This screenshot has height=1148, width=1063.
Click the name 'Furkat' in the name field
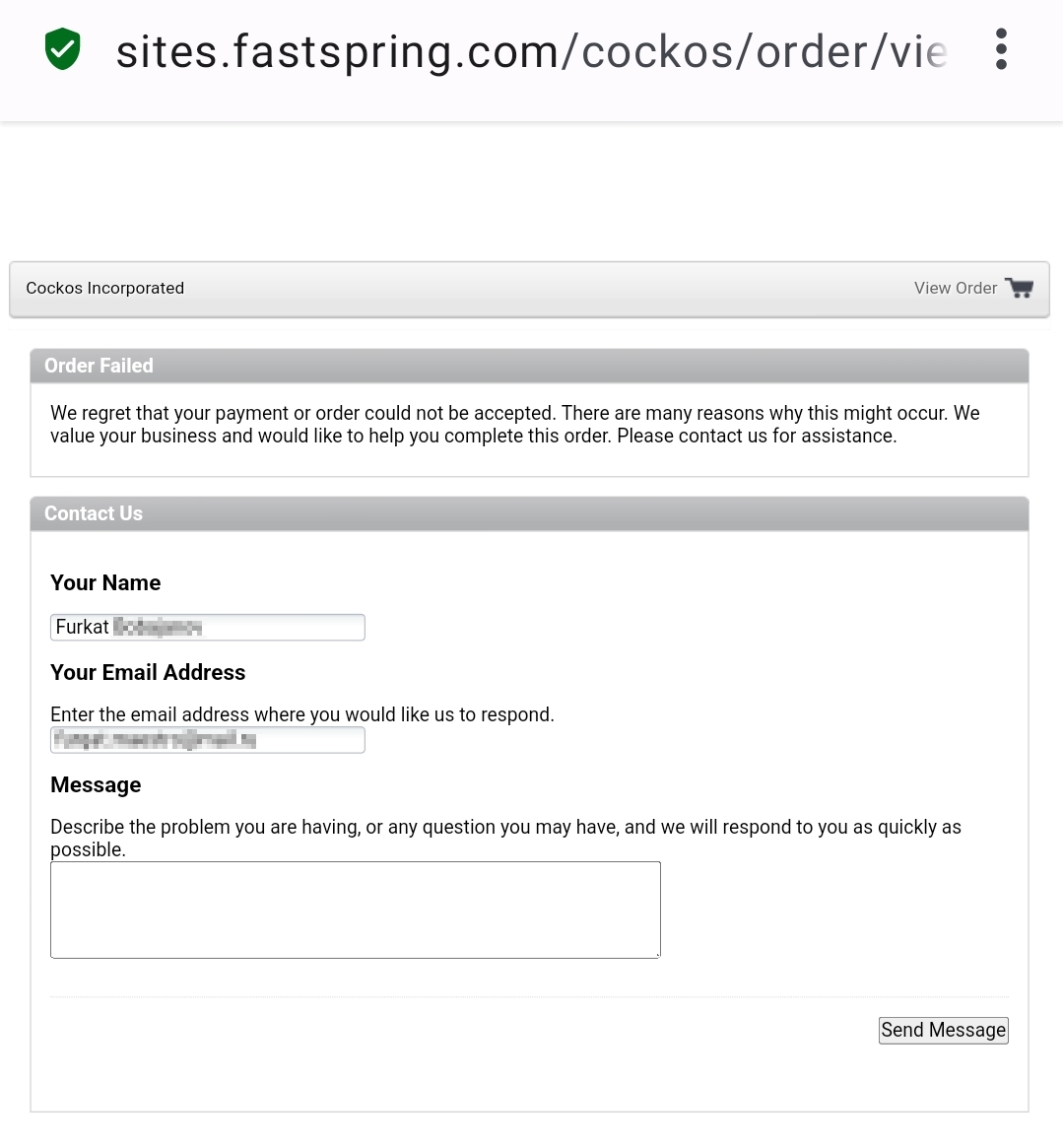click(x=83, y=627)
